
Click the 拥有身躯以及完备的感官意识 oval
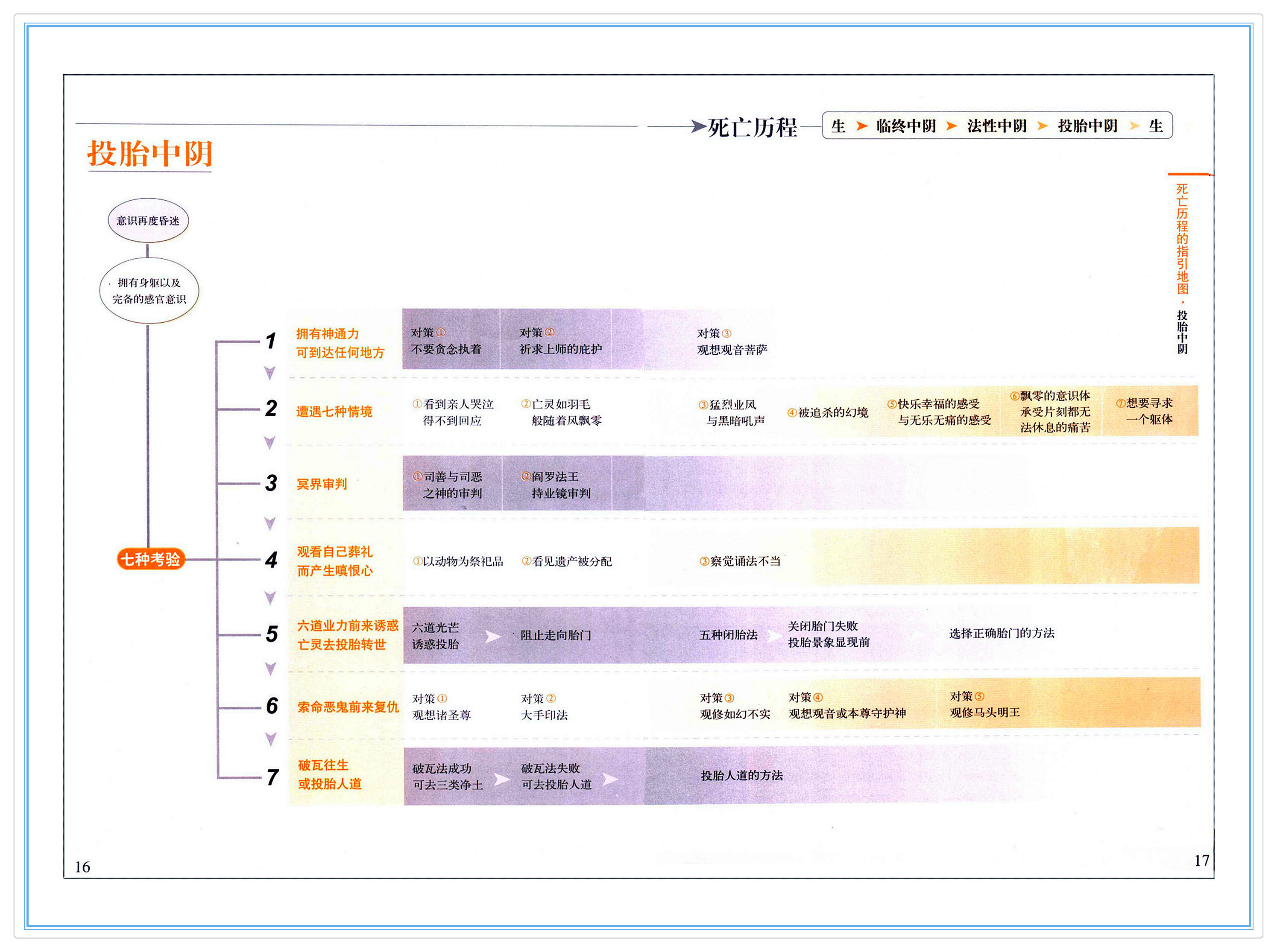(149, 290)
